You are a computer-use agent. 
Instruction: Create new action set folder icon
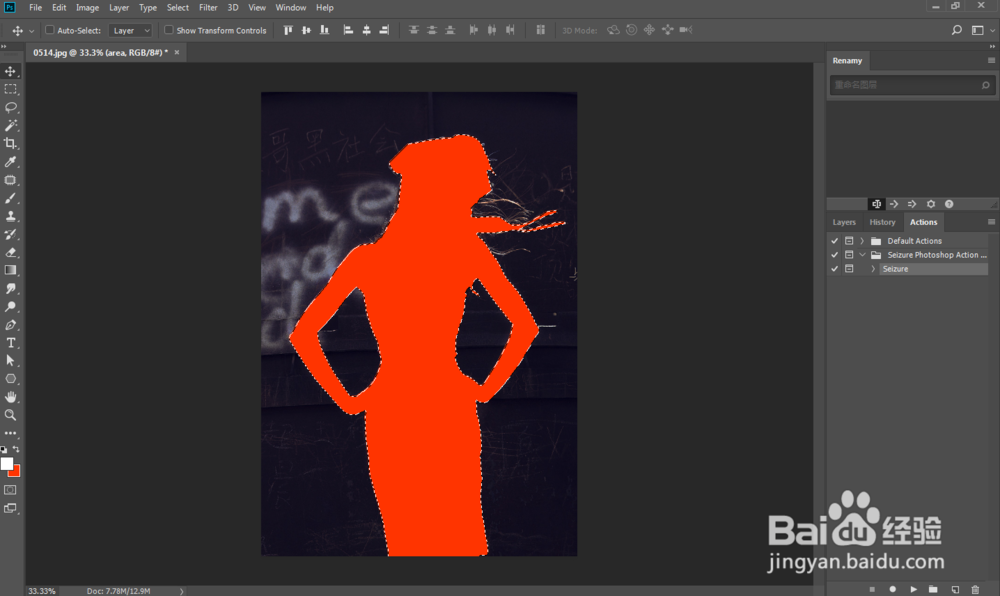(x=933, y=589)
